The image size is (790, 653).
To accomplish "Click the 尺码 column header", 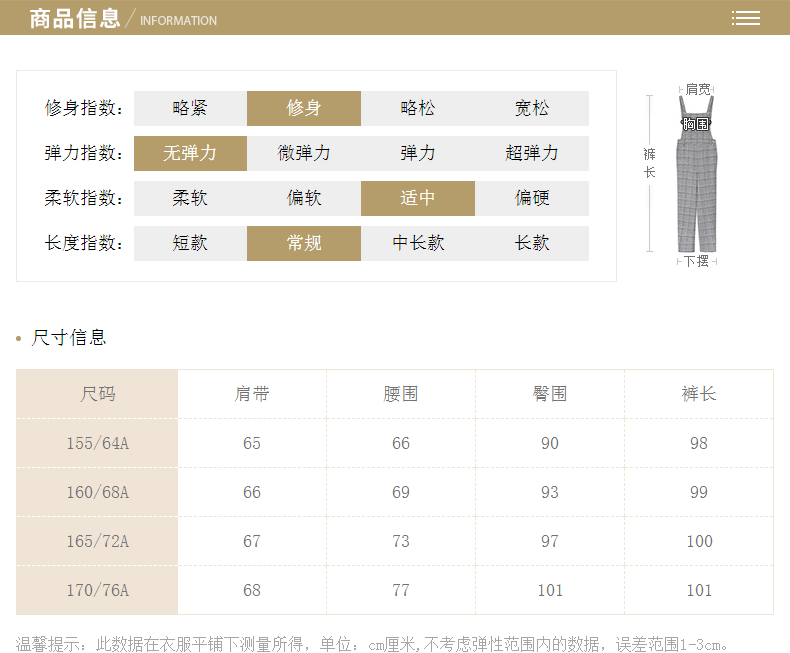I will click(98, 394).
